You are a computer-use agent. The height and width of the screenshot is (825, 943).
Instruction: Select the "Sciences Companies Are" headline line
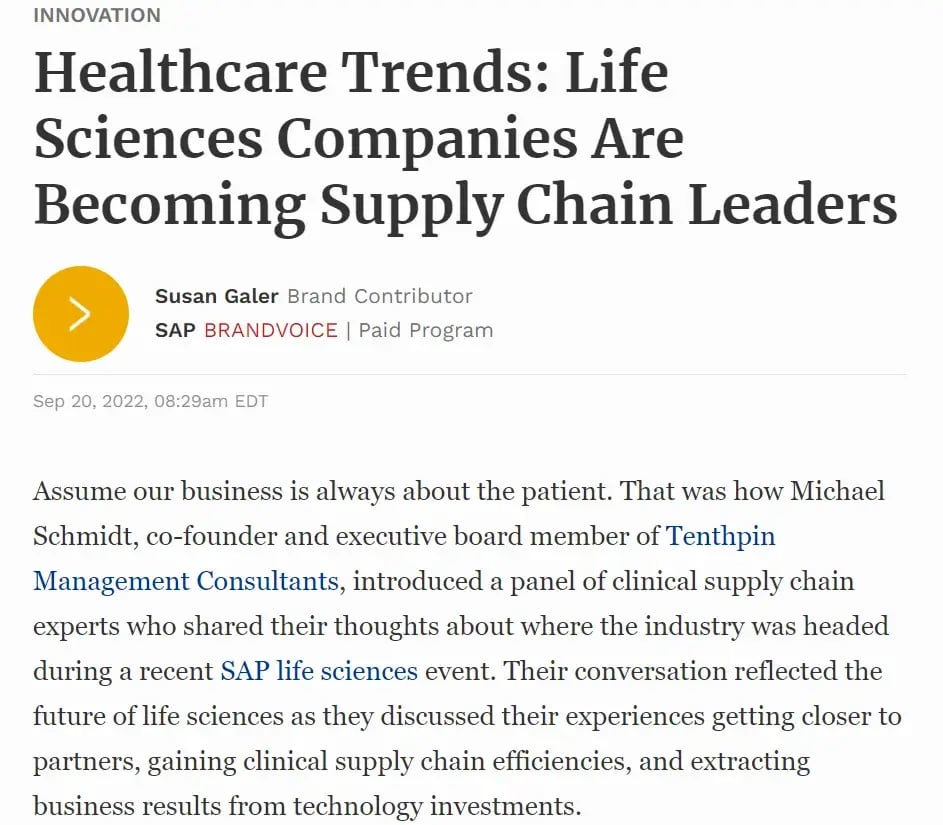tap(359, 138)
